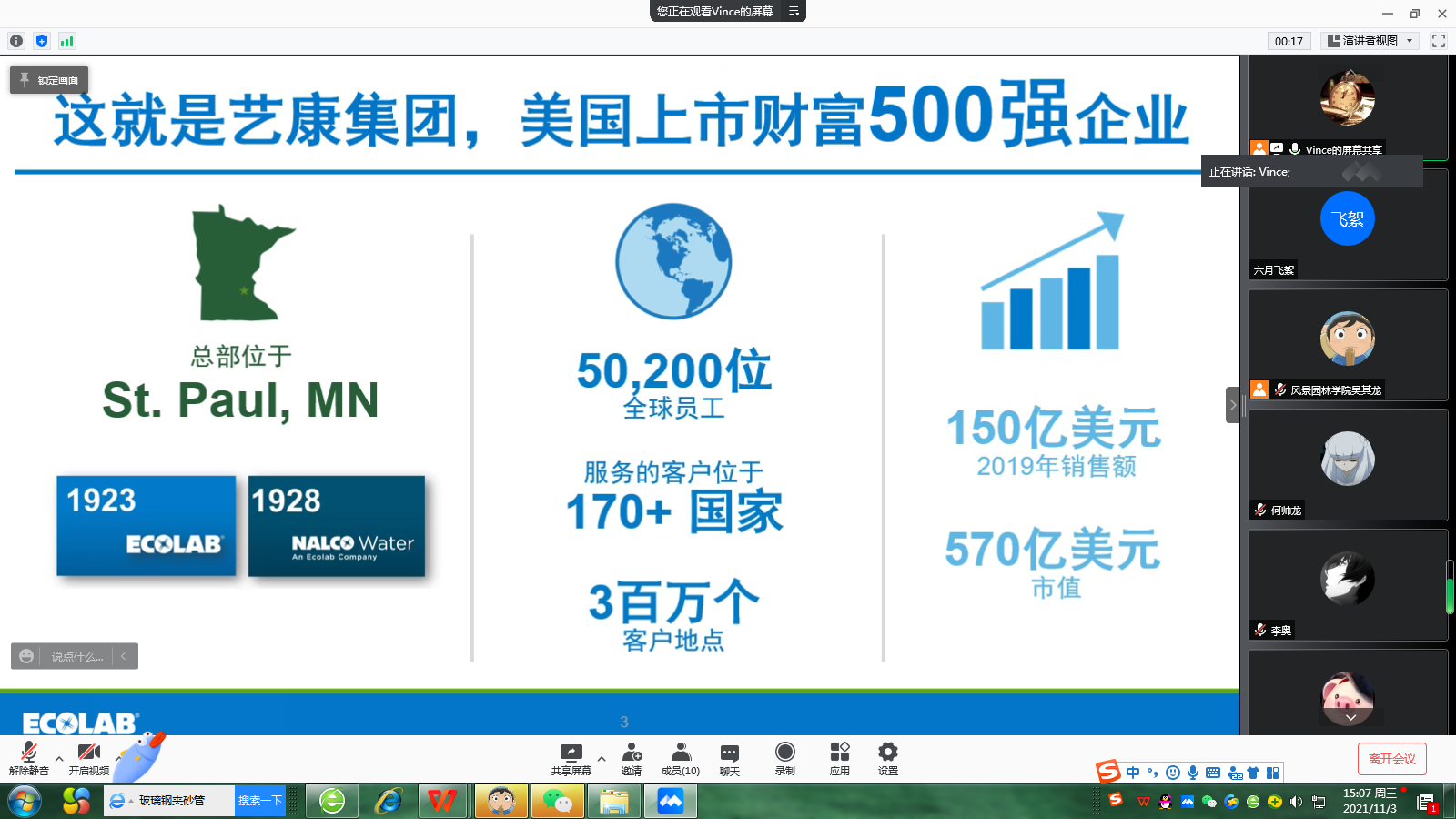Select Vince的屏幕共享 participant tile
1456x819 pixels.
(x=1348, y=106)
